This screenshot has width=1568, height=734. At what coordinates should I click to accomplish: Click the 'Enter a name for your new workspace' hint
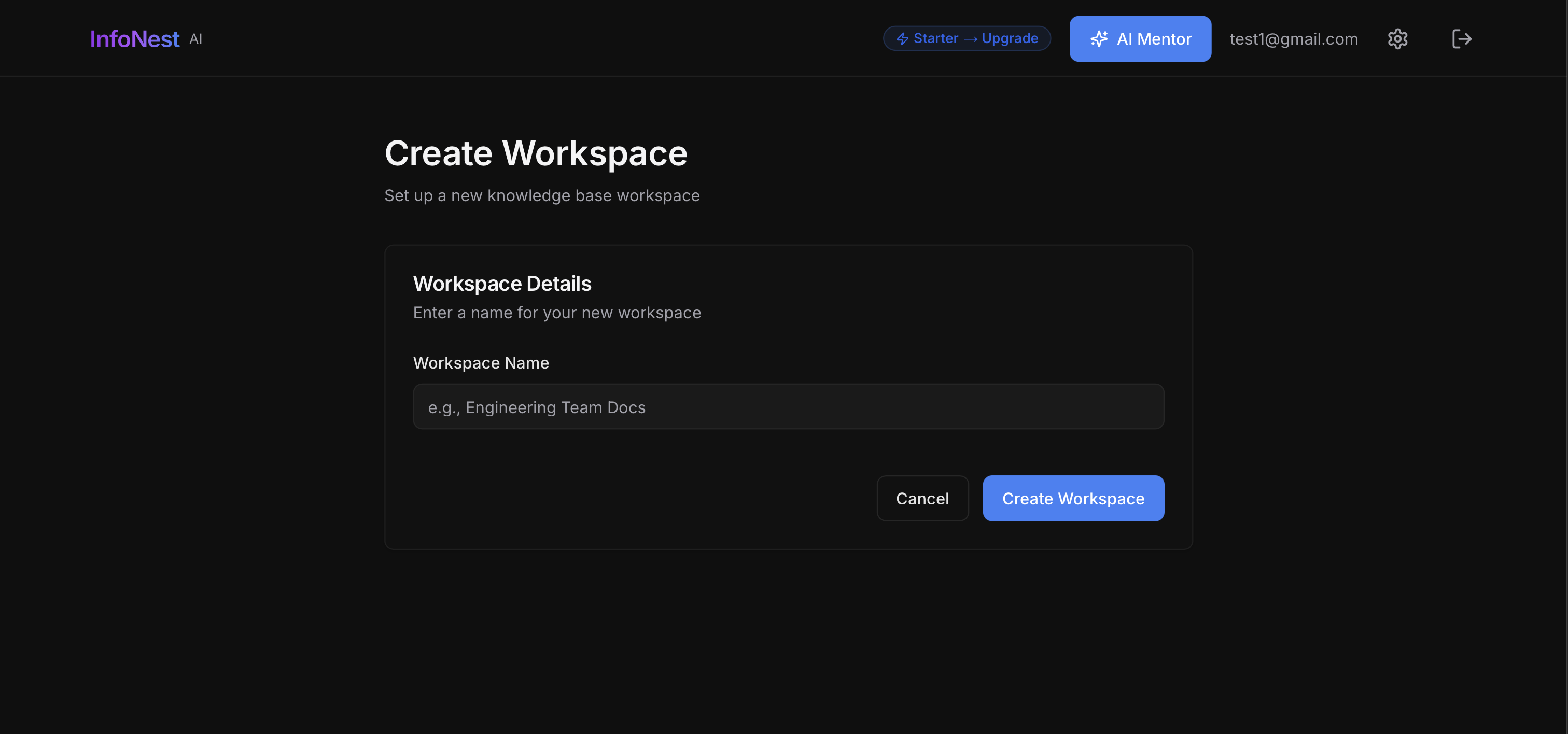557,313
